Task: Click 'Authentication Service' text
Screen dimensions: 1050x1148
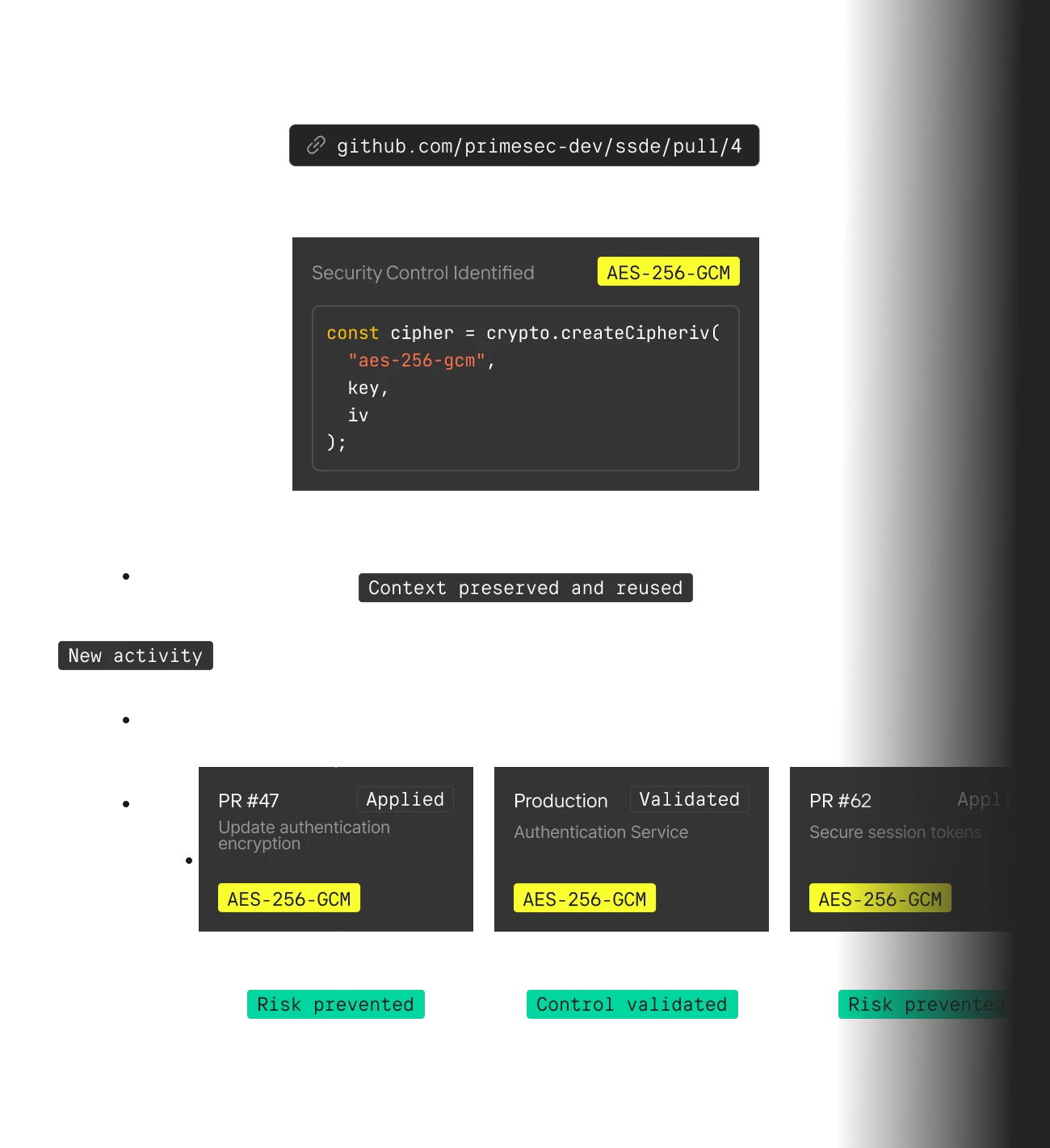Action: pos(601,832)
